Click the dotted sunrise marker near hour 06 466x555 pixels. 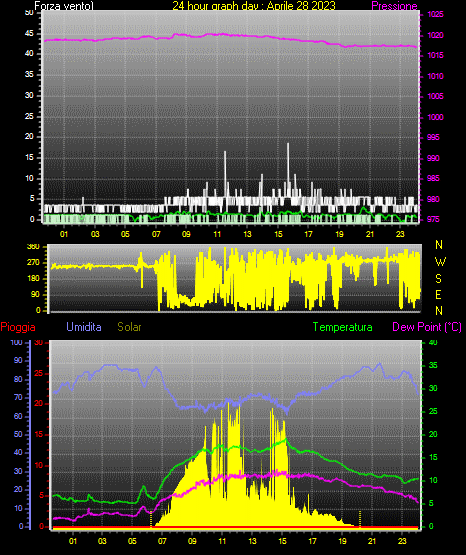coord(151,519)
